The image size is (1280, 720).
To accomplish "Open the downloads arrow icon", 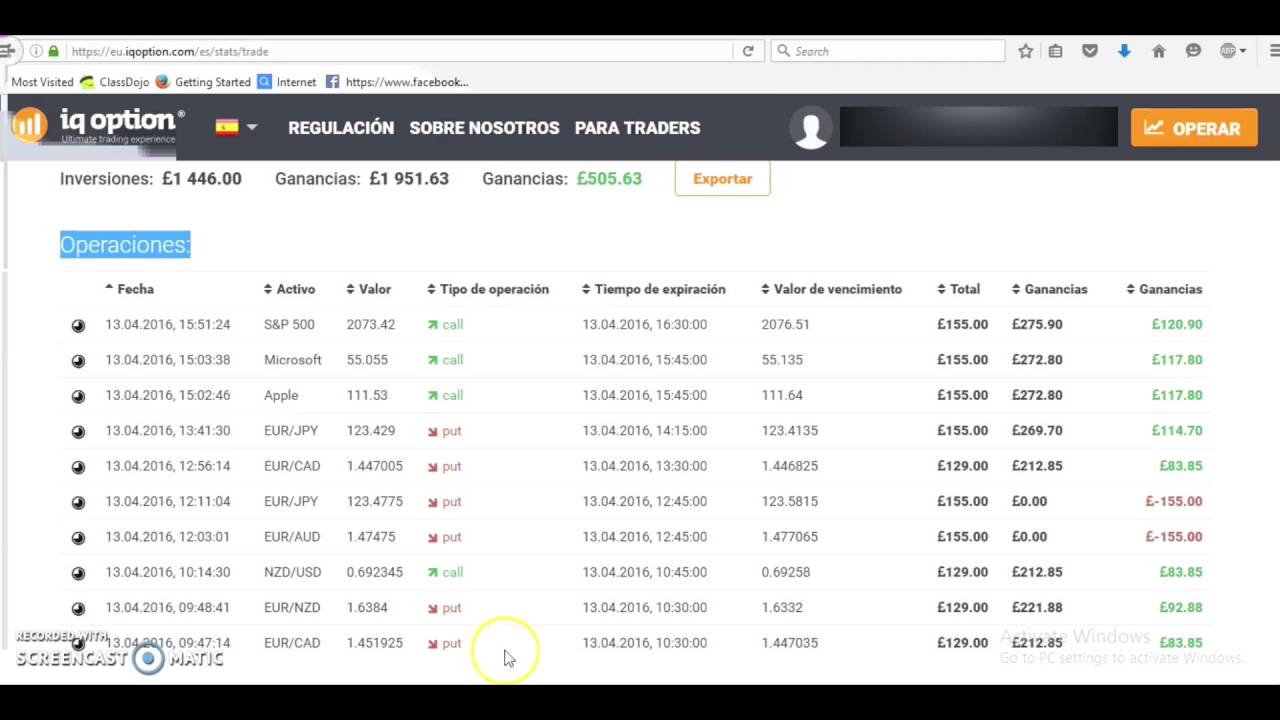I will (1124, 51).
